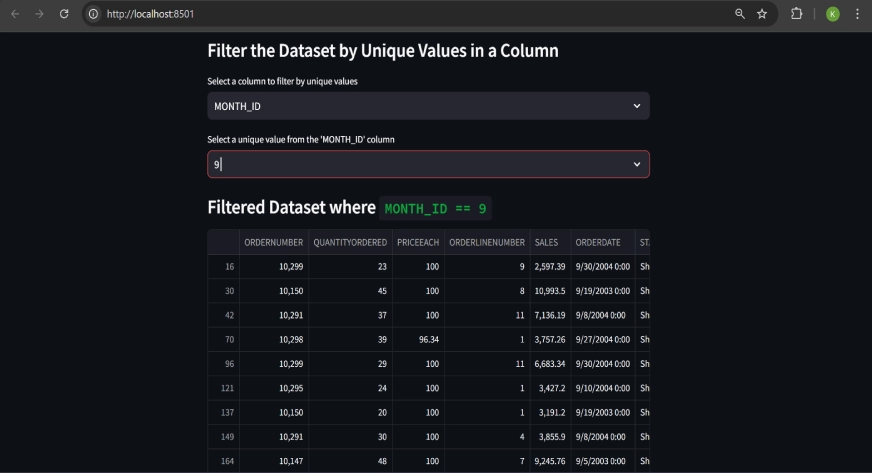Sort by ORDERDATE column header
872x473 pixels.
click(x=602, y=242)
